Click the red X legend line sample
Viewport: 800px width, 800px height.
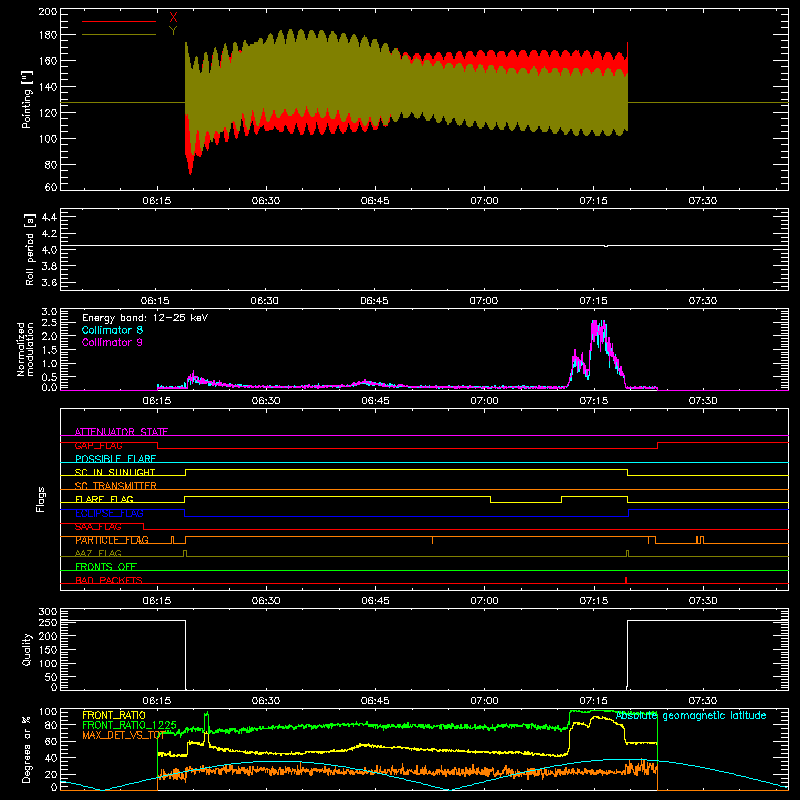119,21
